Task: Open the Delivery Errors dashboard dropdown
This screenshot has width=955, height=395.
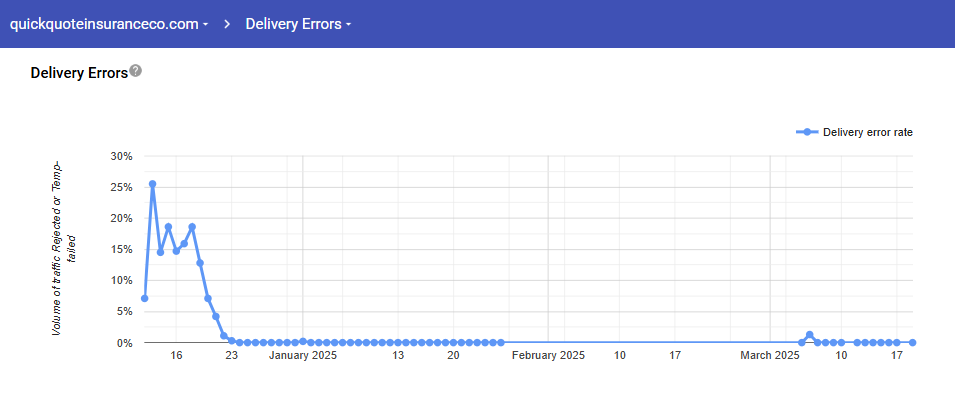Action: coord(298,24)
